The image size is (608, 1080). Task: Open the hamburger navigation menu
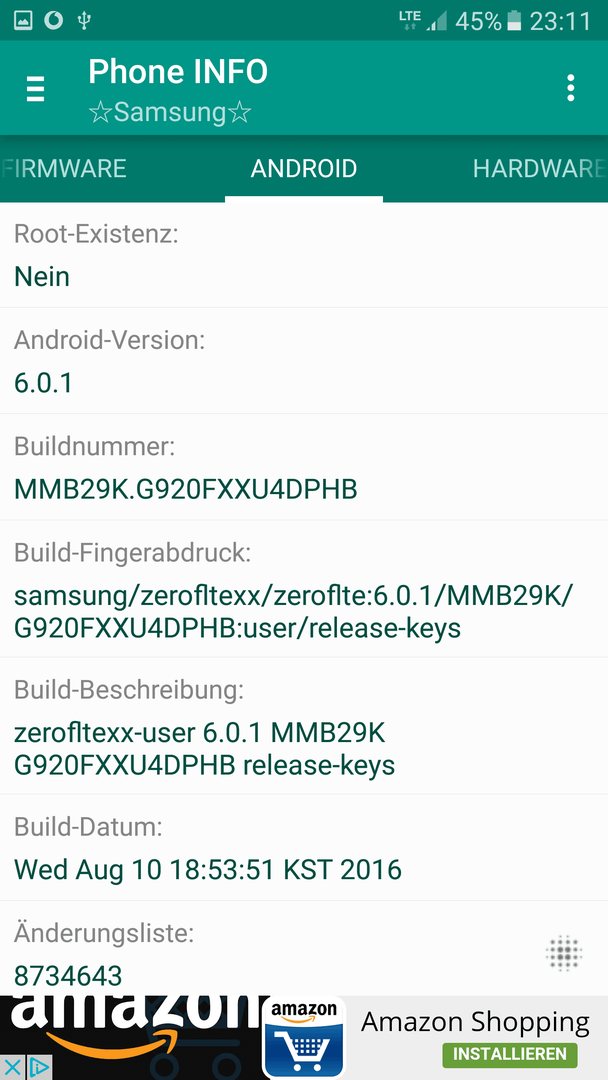[x=36, y=89]
